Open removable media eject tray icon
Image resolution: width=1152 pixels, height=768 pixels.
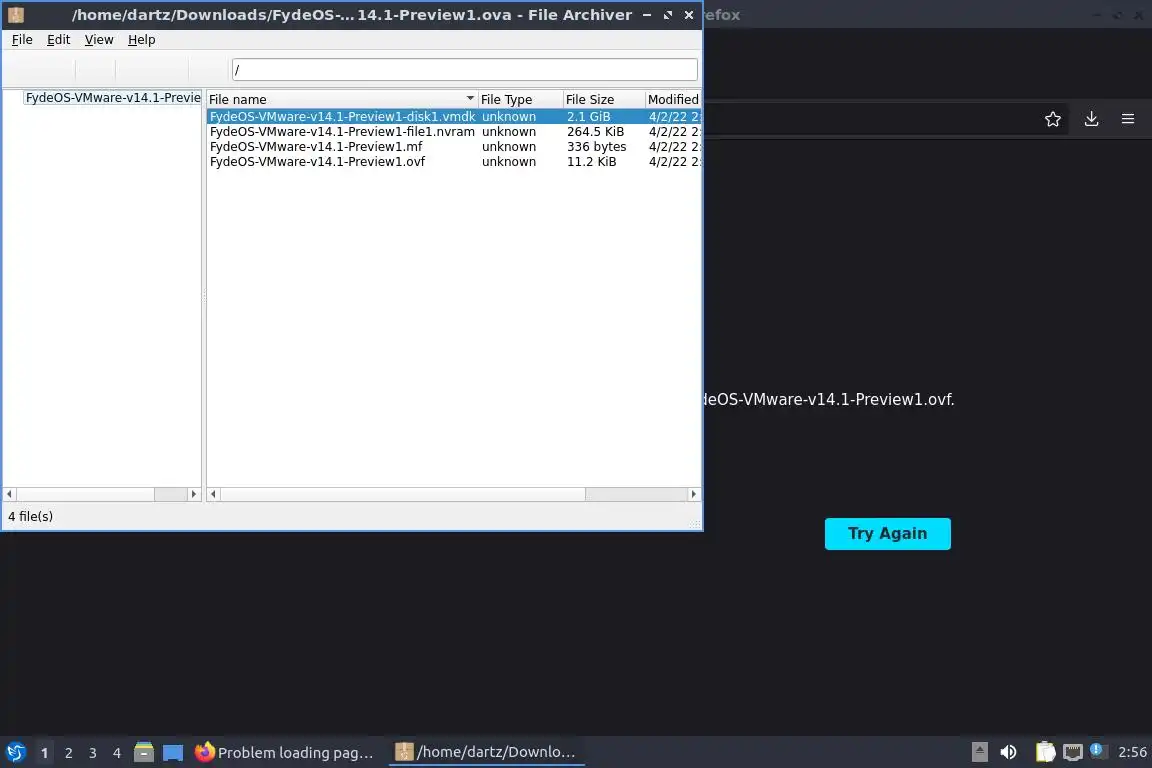pos(979,752)
